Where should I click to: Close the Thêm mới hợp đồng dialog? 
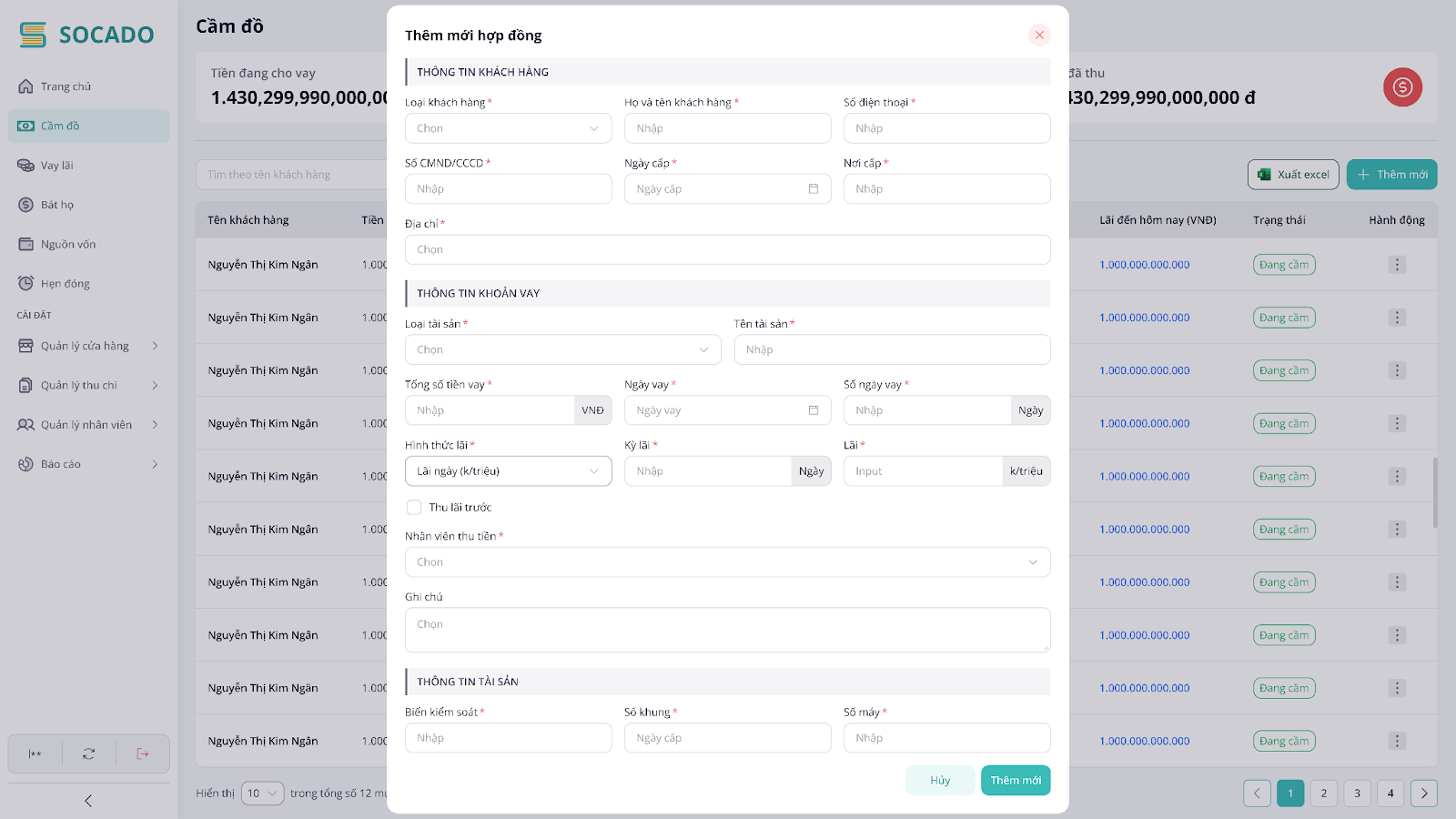click(x=1039, y=35)
